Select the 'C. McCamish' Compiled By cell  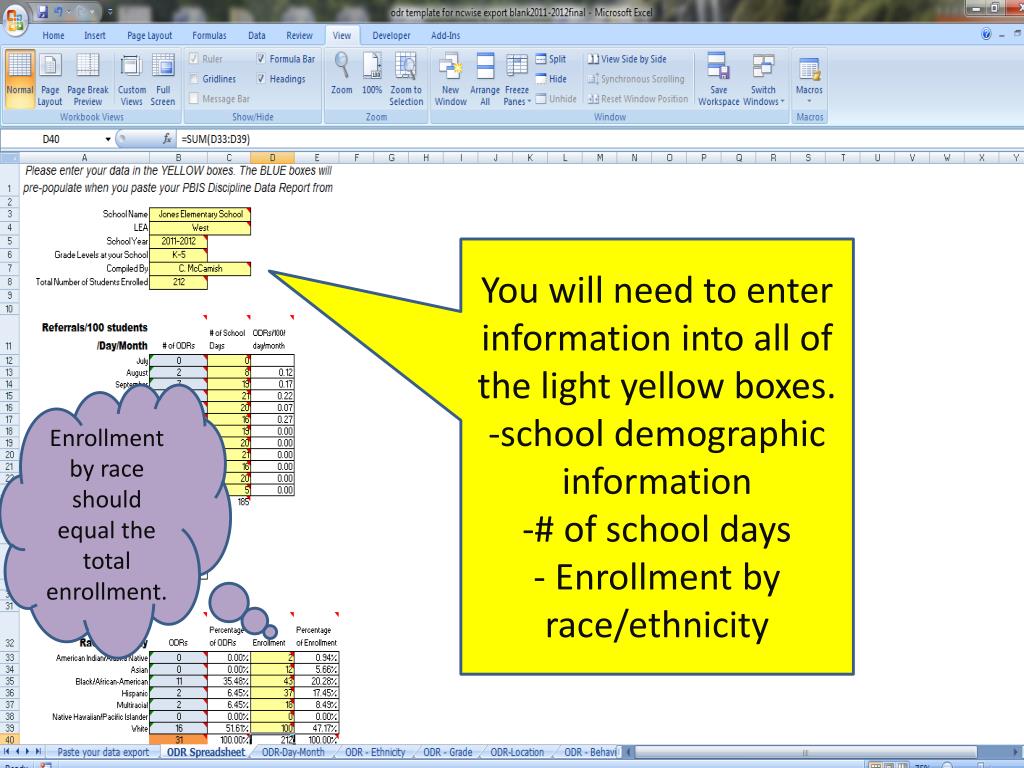(x=200, y=268)
